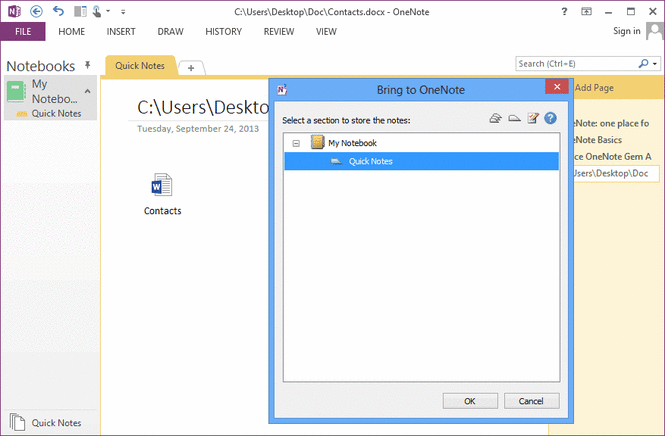This screenshot has width=665, height=436.
Task: Open page 'Note: one place fo' in page list
Action: (611, 123)
